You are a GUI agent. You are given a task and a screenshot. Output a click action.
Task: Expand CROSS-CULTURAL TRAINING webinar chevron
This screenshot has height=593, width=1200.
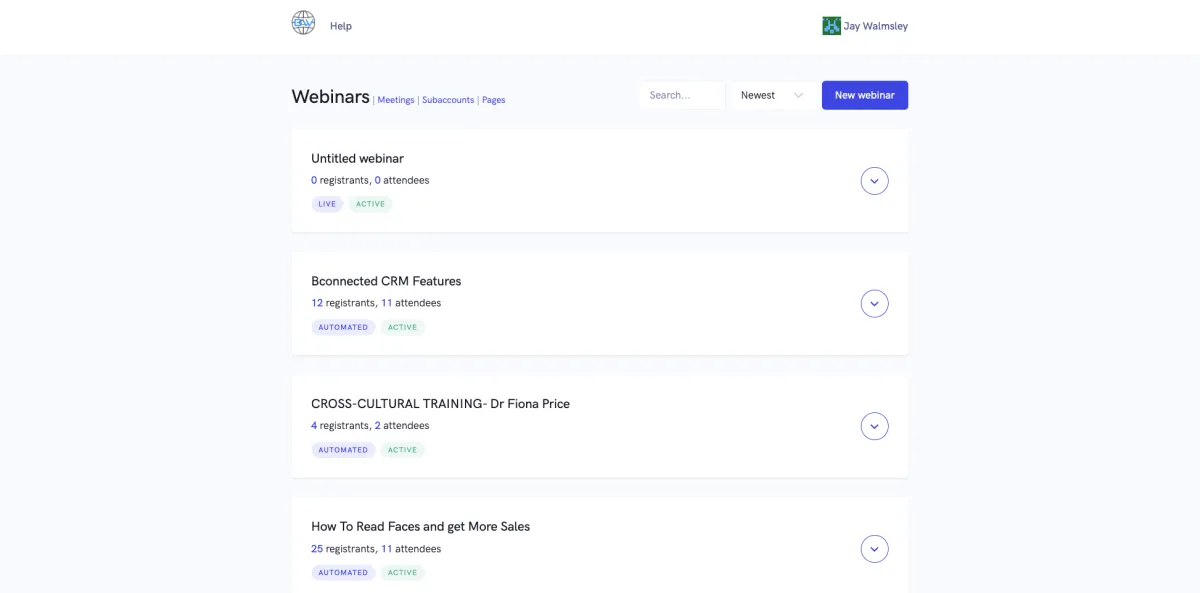click(875, 426)
